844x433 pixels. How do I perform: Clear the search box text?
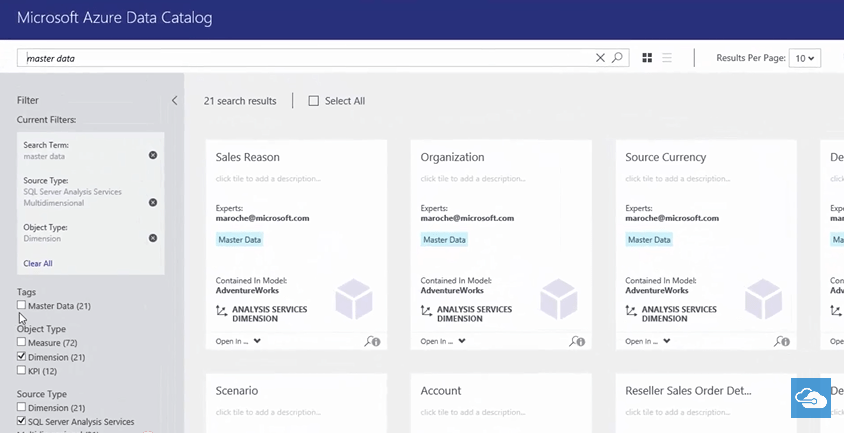click(x=600, y=58)
